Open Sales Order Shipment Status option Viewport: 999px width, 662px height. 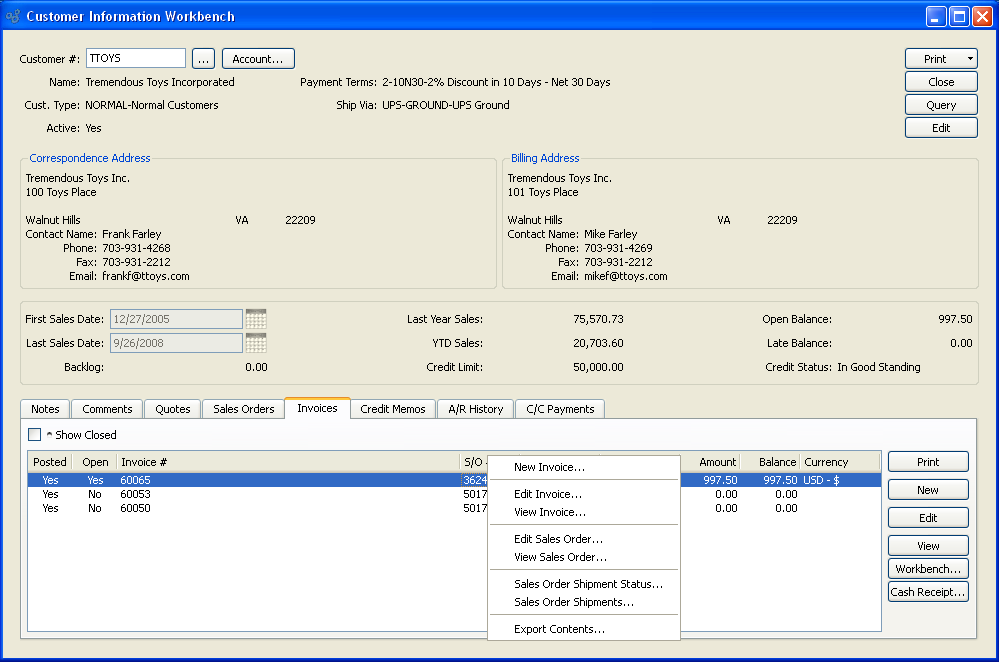pyautogui.click(x=588, y=584)
